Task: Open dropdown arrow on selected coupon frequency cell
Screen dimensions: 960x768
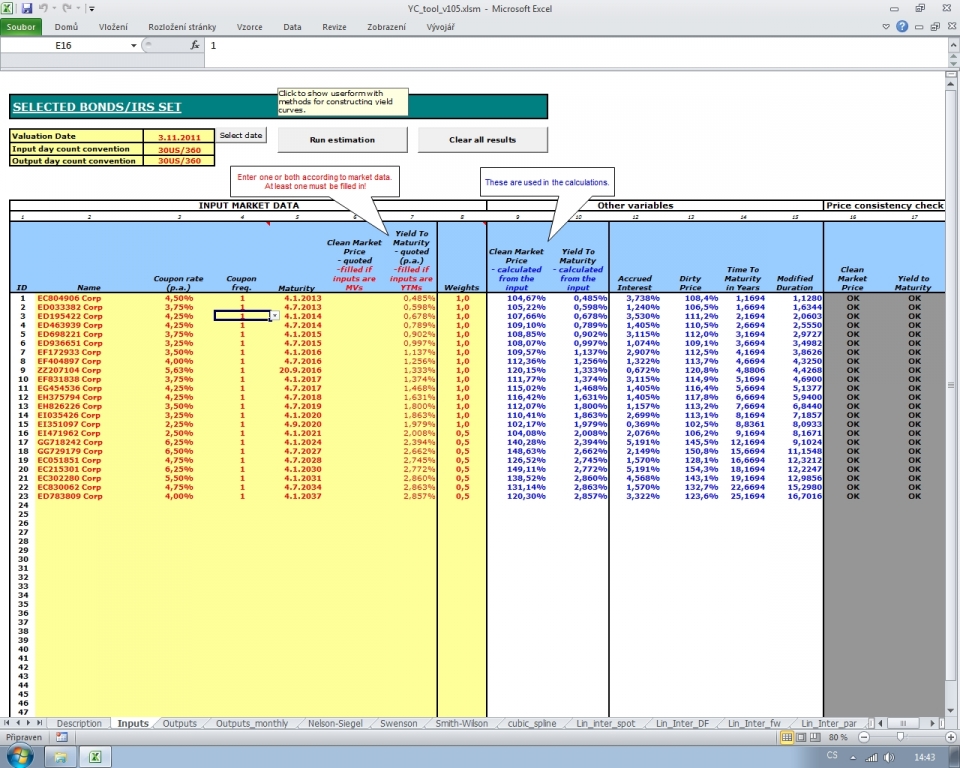Action: coord(274,316)
